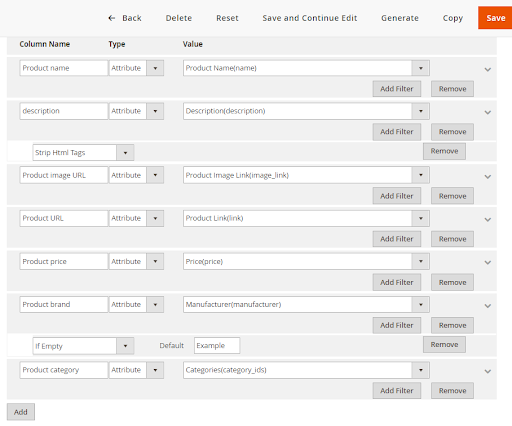Open the Description(description) value dropdown
This screenshot has height=426, width=512.
pyautogui.click(x=306, y=111)
